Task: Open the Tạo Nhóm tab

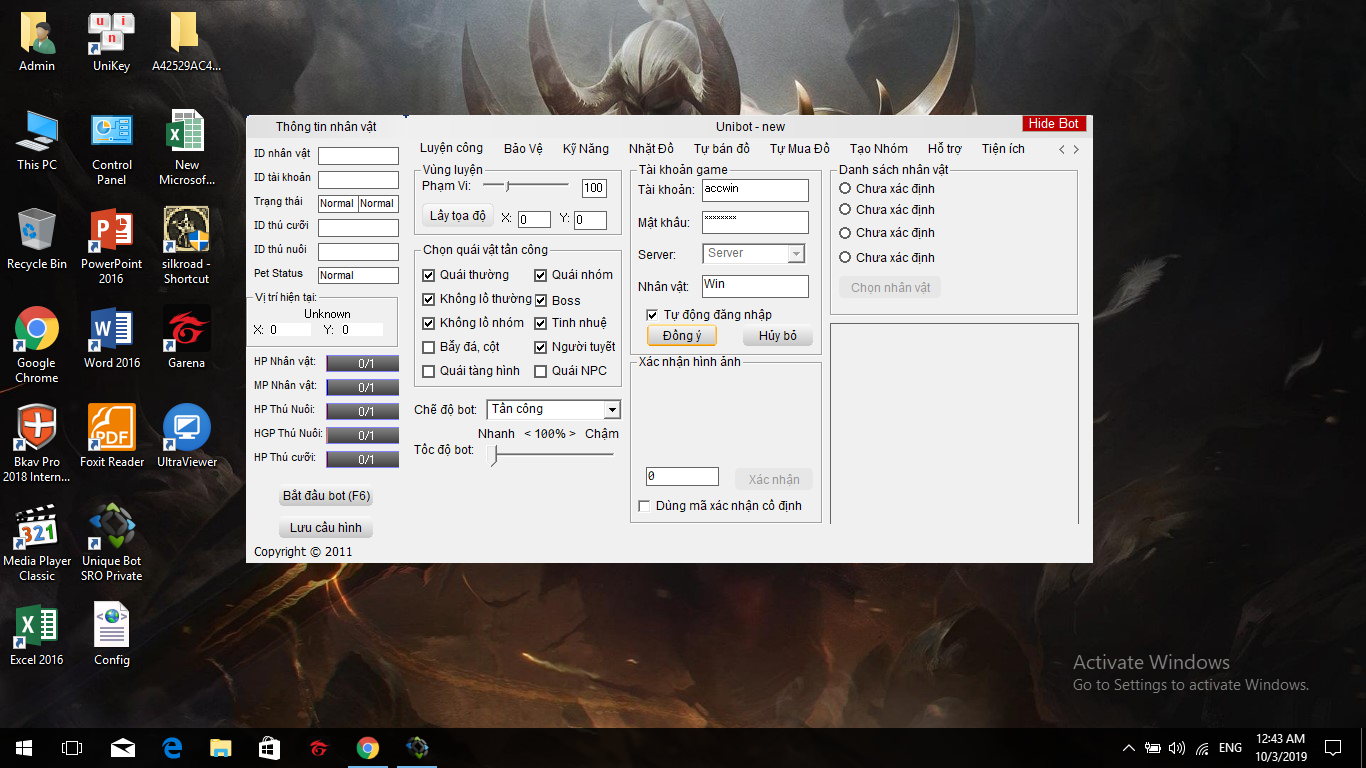Action: (879, 149)
